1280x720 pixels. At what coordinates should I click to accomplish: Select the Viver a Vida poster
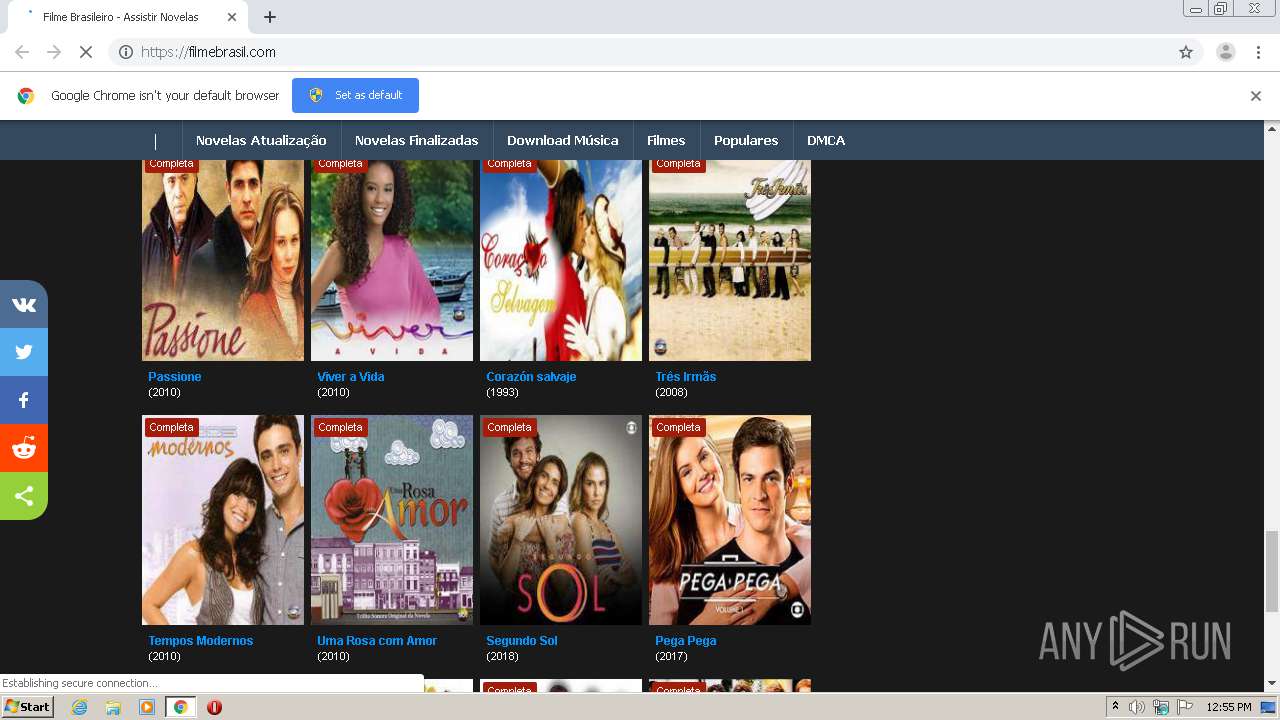[392, 260]
